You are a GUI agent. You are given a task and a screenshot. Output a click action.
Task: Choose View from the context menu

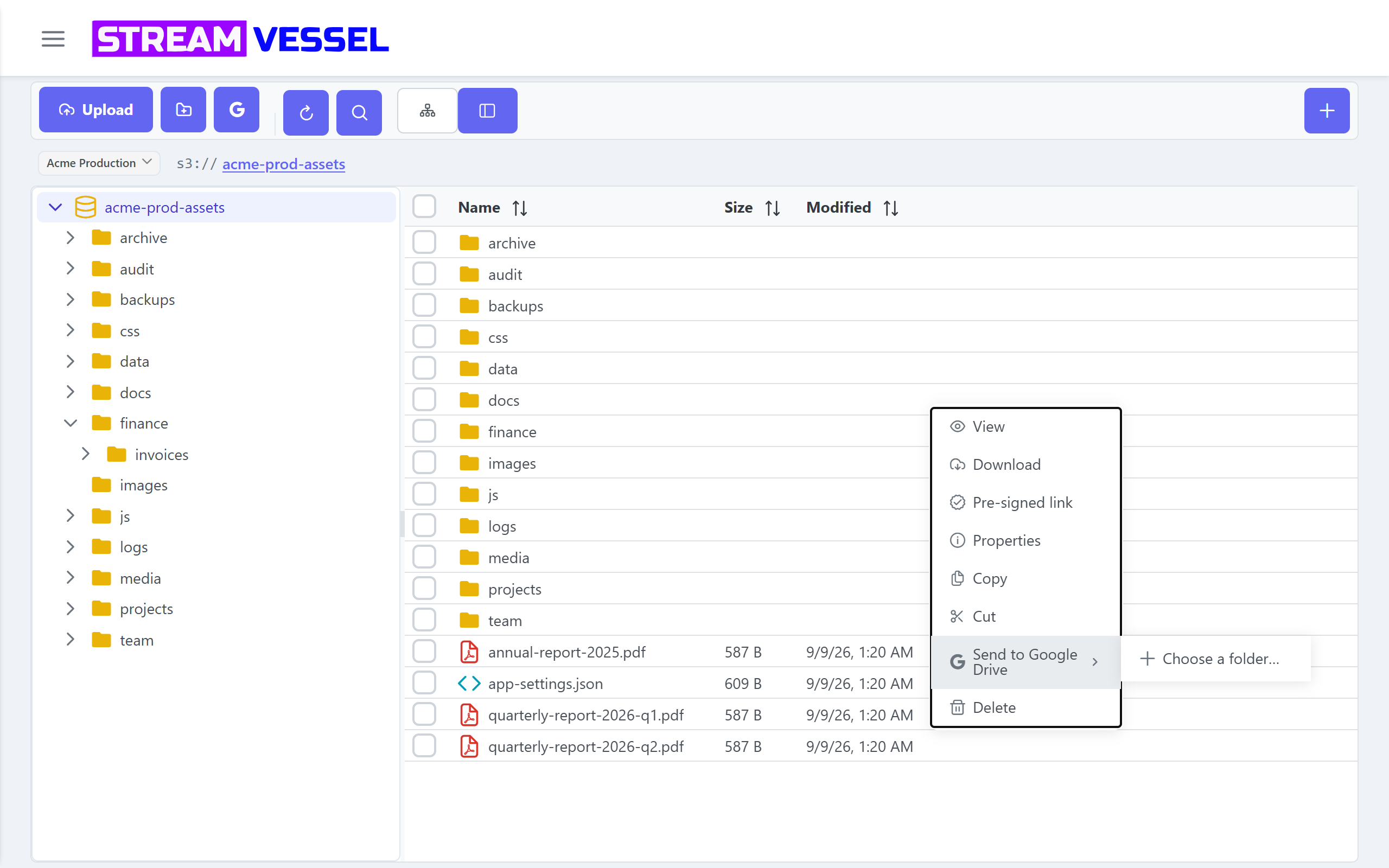click(1025, 426)
